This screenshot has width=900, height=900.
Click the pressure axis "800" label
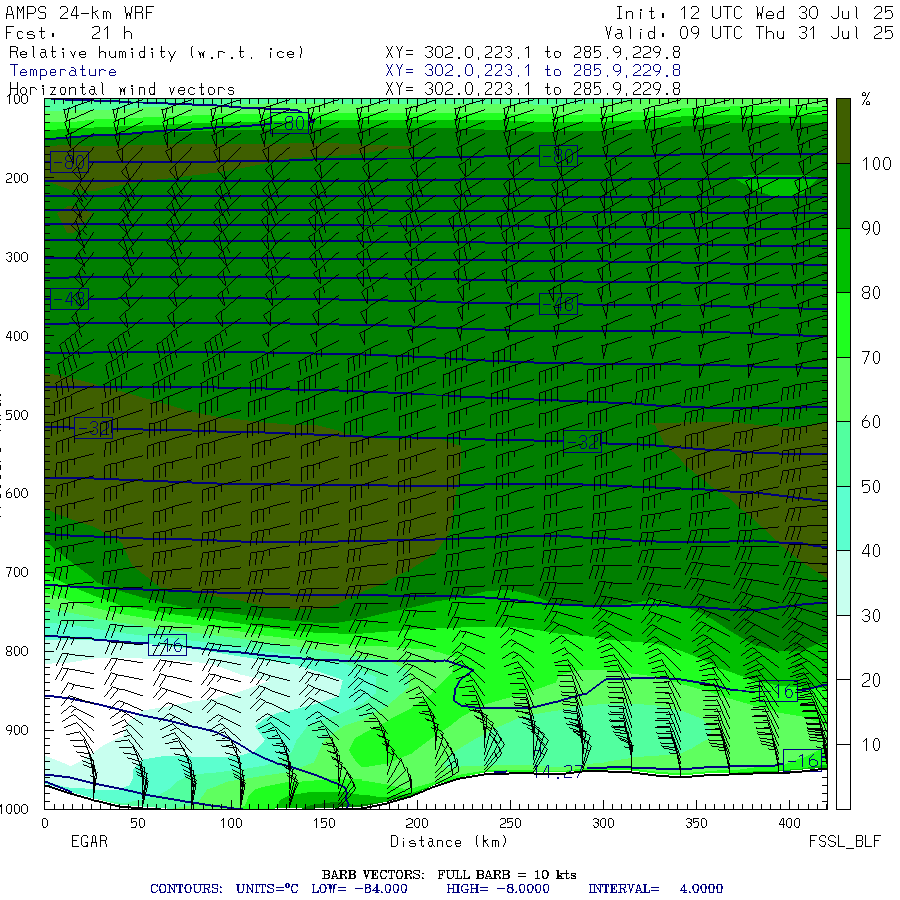[x=17, y=651]
